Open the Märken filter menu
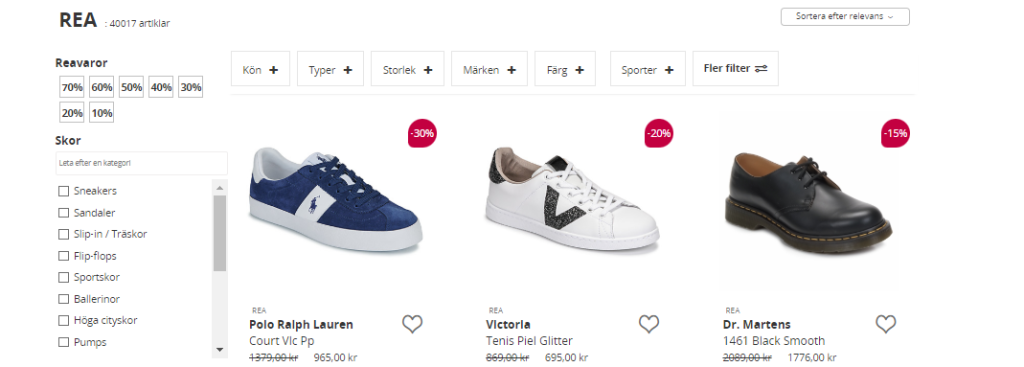 click(x=490, y=69)
